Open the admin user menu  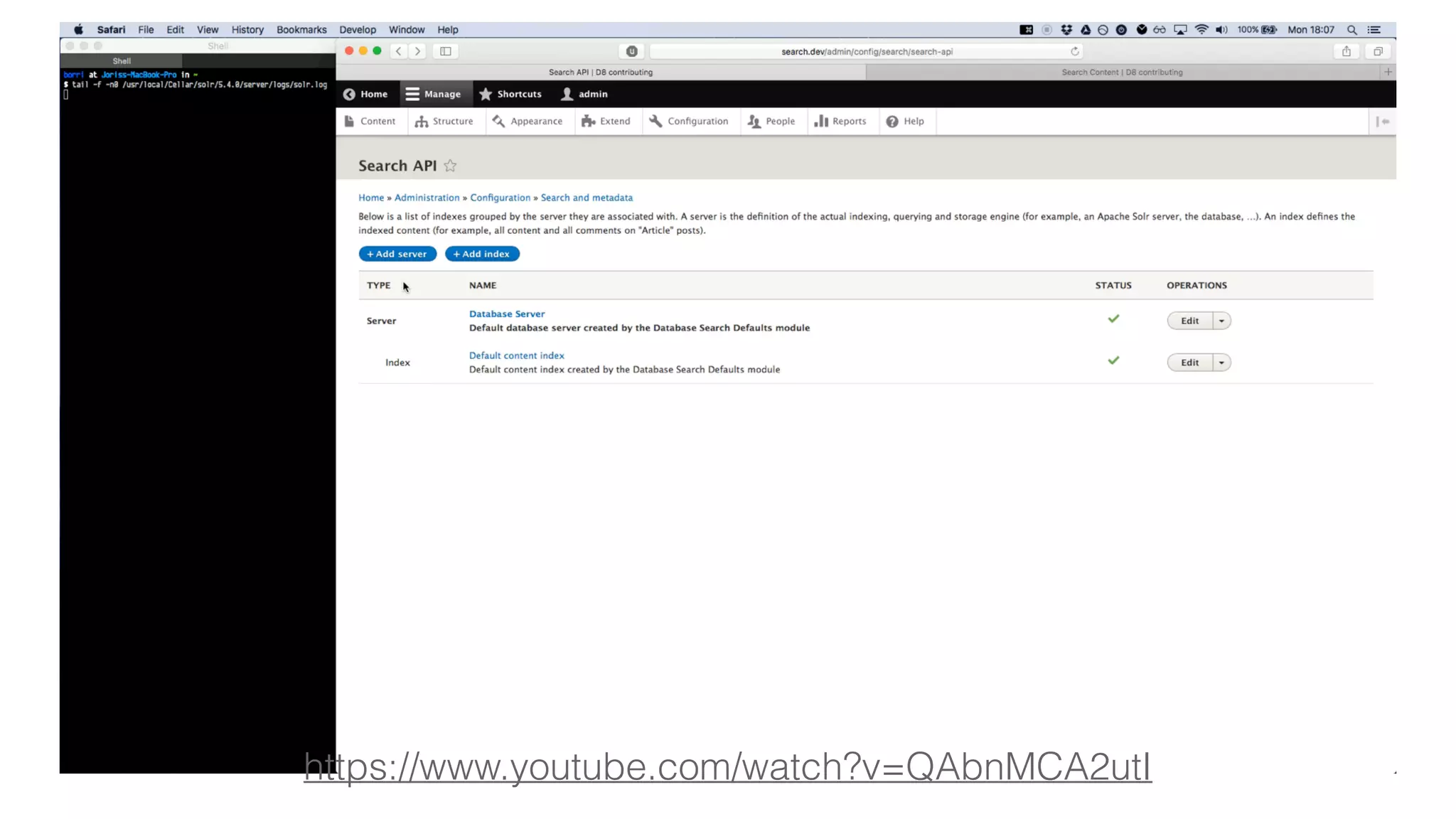(584, 94)
